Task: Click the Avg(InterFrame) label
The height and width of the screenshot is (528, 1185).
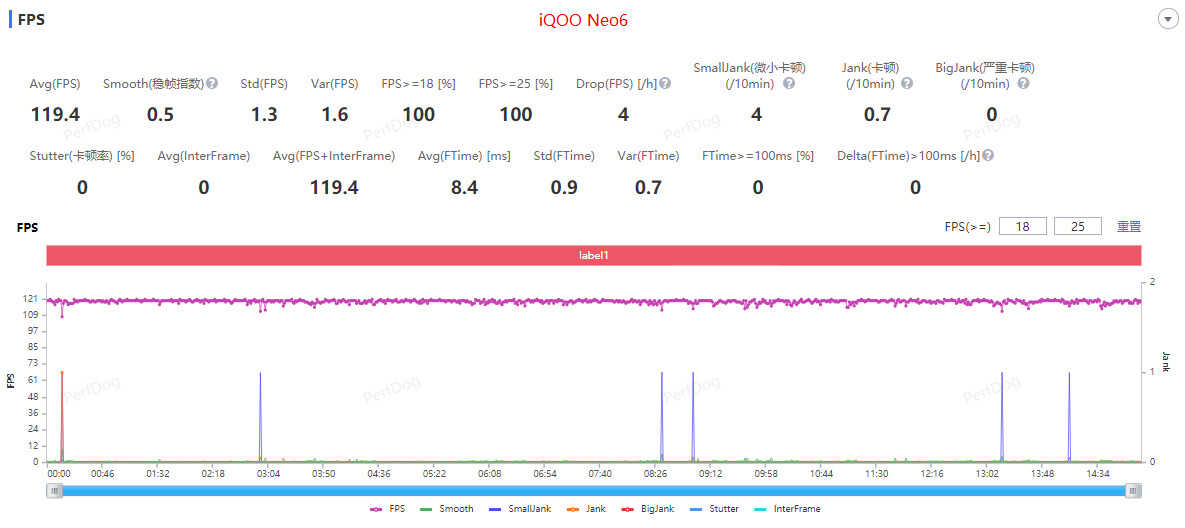Action: tap(204, 156)
